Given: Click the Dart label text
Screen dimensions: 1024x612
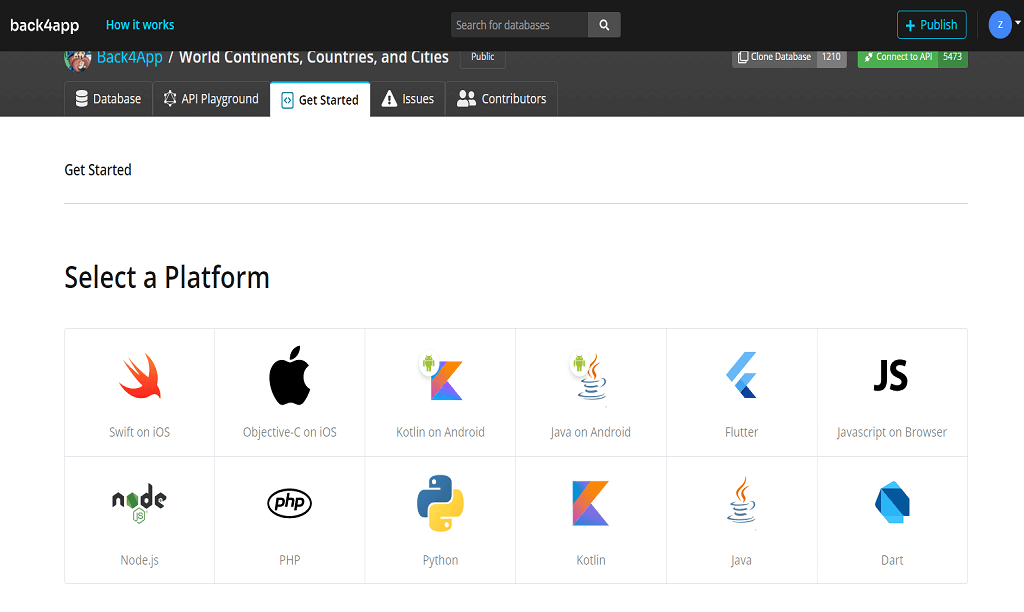Looking at the screenshot, I should (892, 560).
